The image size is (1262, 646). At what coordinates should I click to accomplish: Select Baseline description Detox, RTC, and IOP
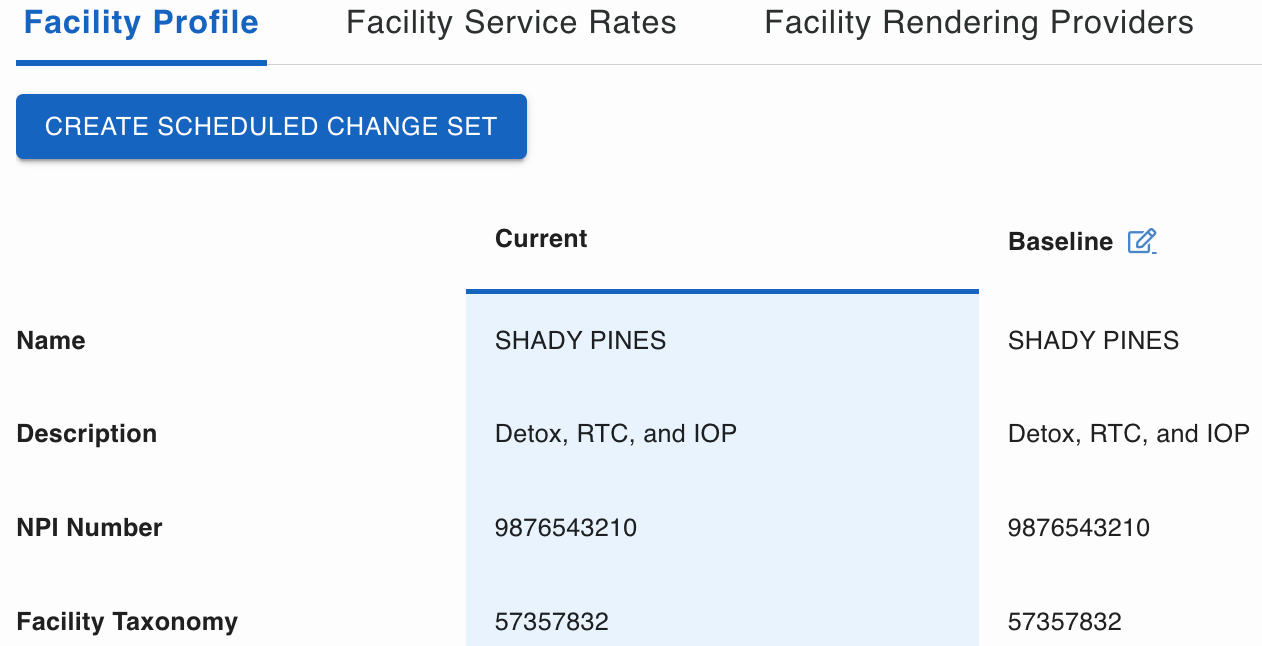pos(1128,434)
